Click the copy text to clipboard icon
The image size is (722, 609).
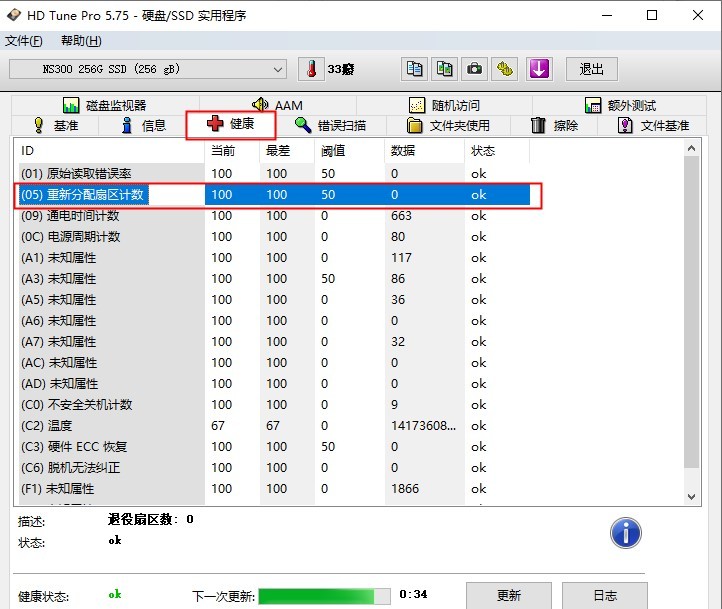coord(414,69)
